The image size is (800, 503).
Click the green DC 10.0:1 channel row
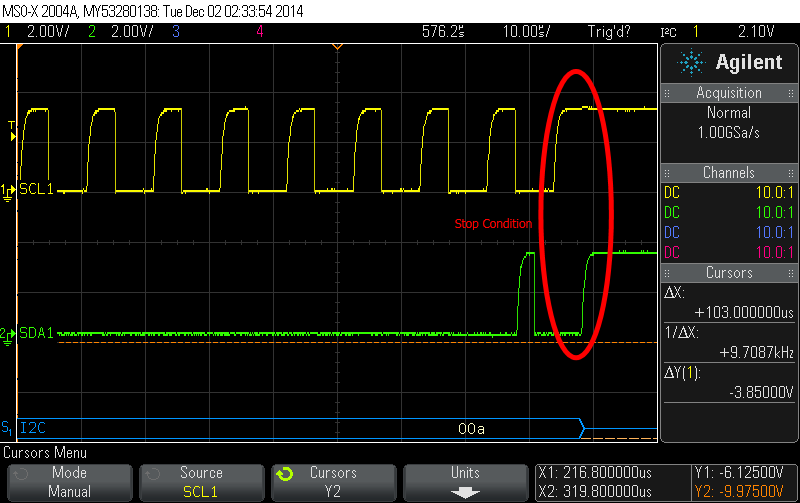[729, 212]
